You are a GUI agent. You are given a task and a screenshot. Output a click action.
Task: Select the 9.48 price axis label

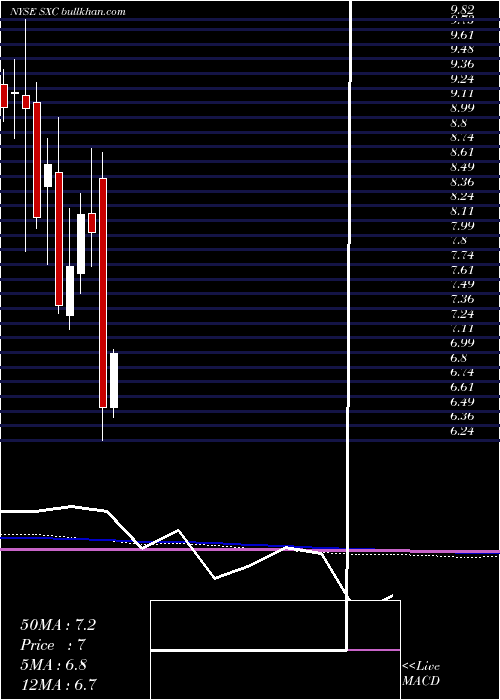pyautogui.click(x=462, y=49)
